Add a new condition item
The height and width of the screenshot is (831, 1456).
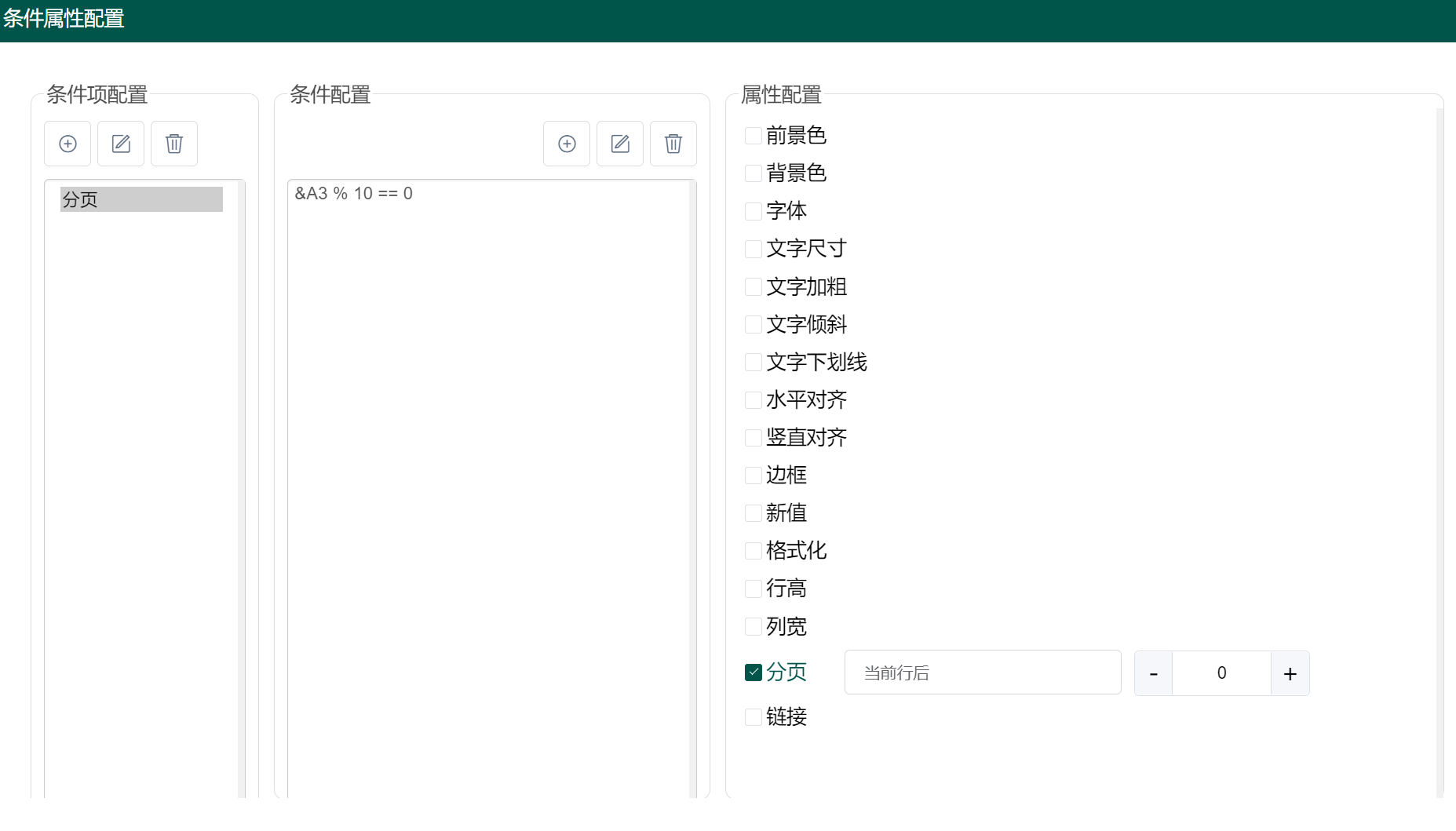(x=68, y=144)
